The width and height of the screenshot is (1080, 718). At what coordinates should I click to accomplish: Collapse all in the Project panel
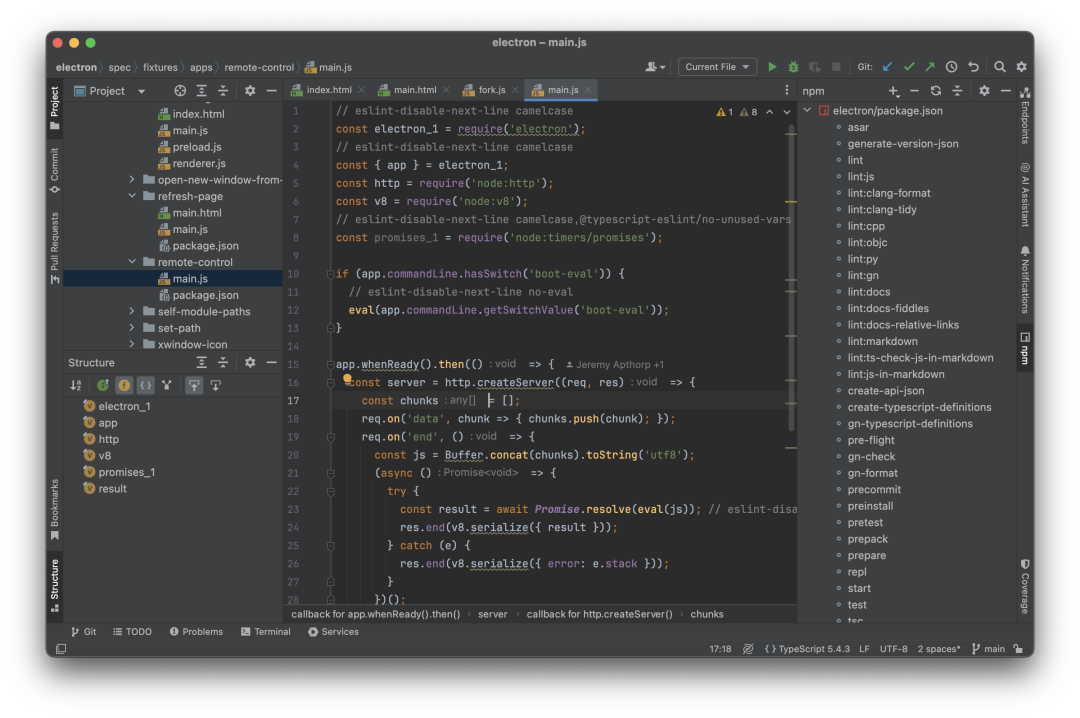click(x=223, y=91)
